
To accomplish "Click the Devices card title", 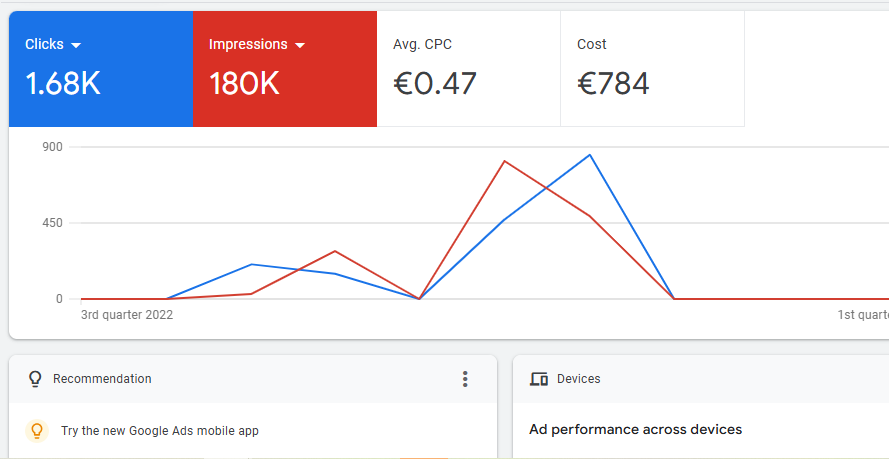I will [578, 379].
